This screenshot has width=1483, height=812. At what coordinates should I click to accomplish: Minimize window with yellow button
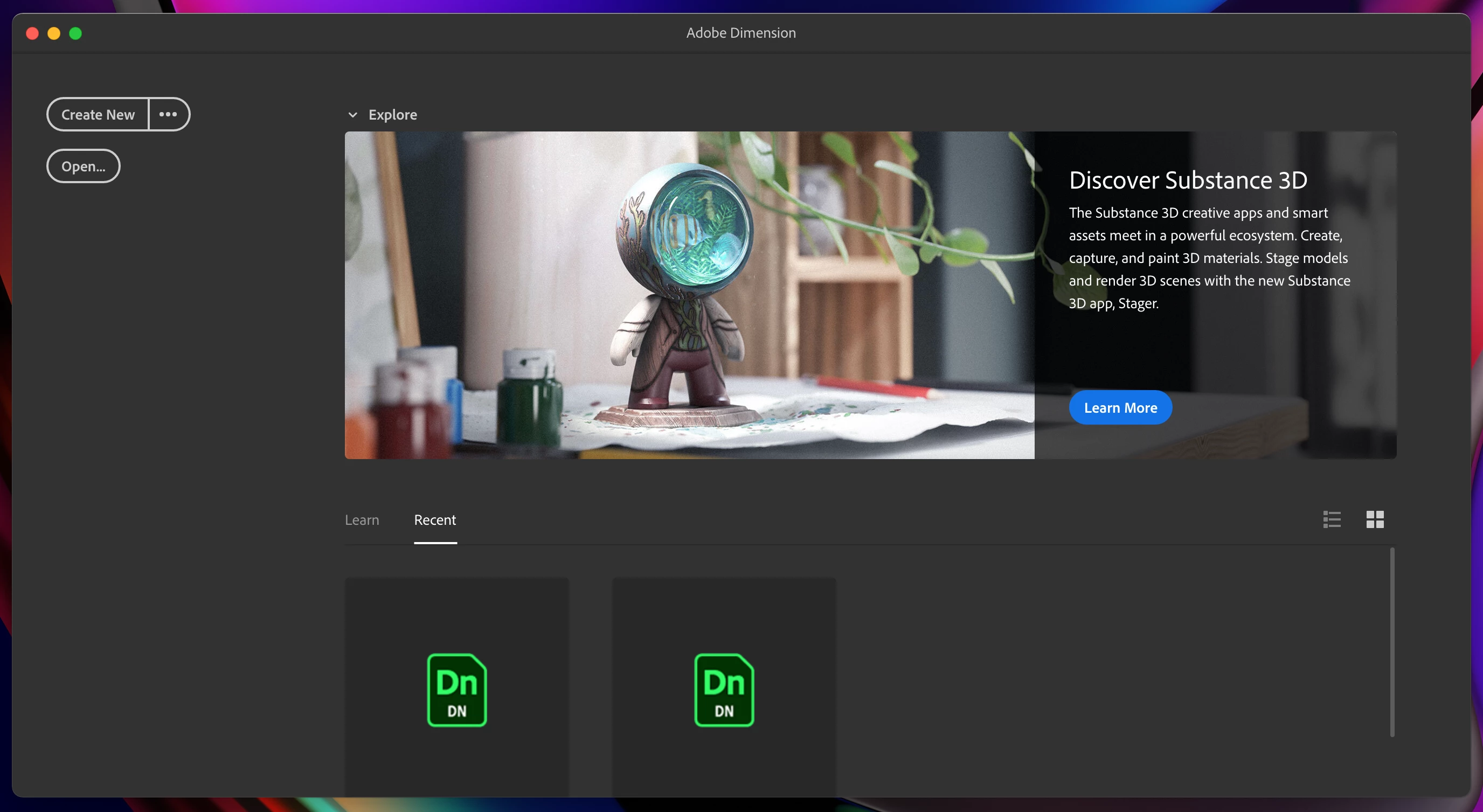click(x=53, y=33)
